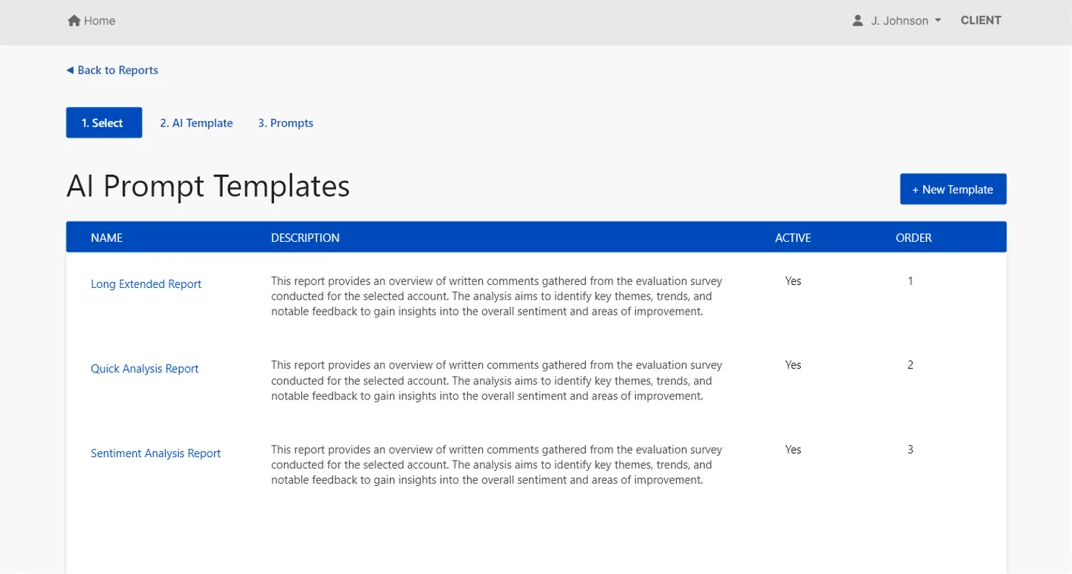The image size is (1072, 574).
Task: Click the user profile silhouette icon
Action: (858, 21)
